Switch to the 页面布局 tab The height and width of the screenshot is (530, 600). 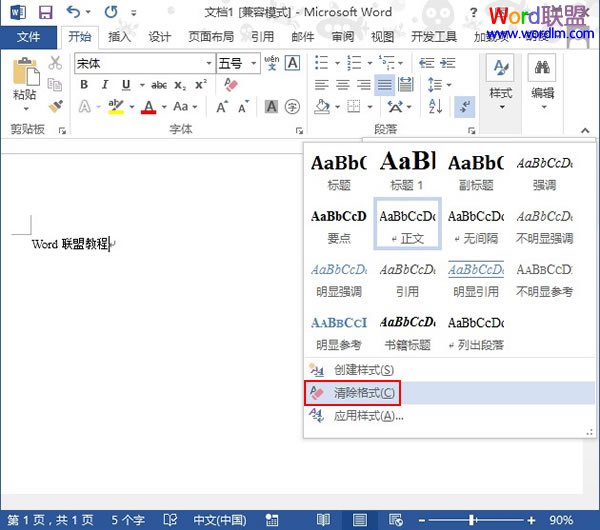click(211, 37)
